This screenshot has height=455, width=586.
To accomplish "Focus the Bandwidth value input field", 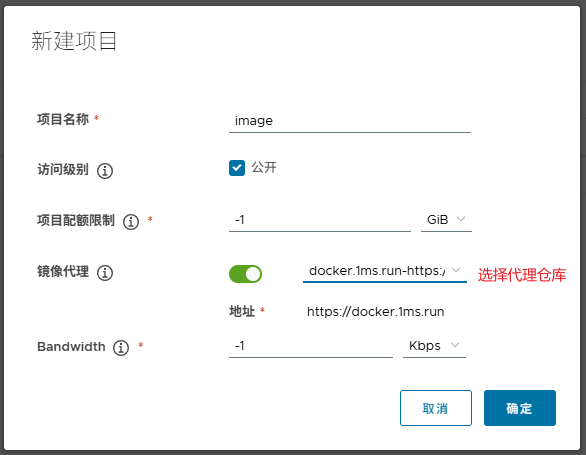I will [311, 346].
